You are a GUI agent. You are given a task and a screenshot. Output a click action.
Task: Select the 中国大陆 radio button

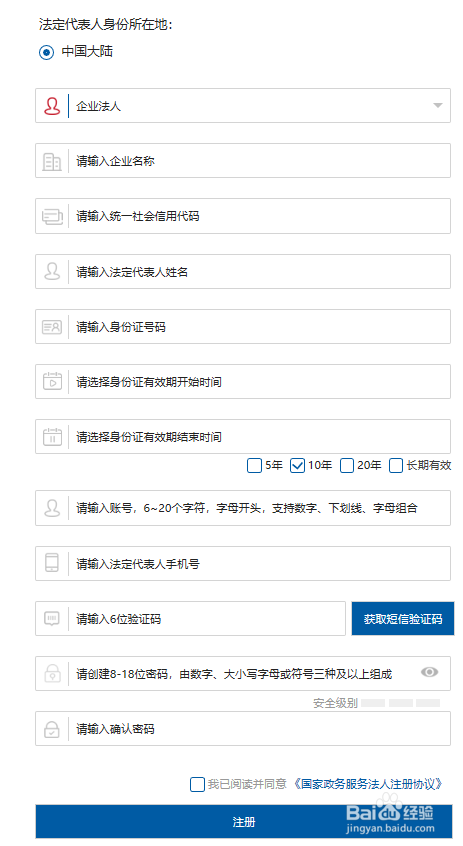46,52
